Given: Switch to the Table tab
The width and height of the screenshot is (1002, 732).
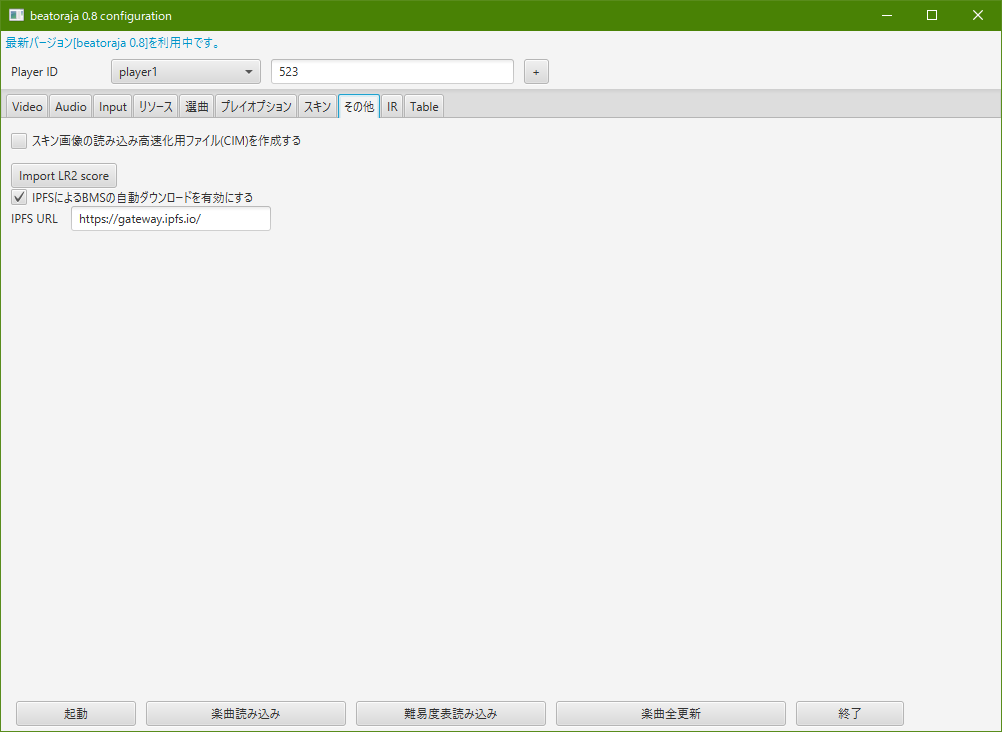Looking at the screenshot, I should coord(424,107).
